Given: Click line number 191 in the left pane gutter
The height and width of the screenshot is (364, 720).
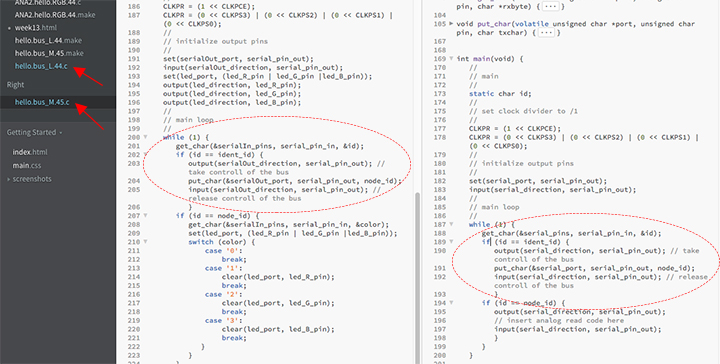Looking at the screenshot, I should 134,59.
